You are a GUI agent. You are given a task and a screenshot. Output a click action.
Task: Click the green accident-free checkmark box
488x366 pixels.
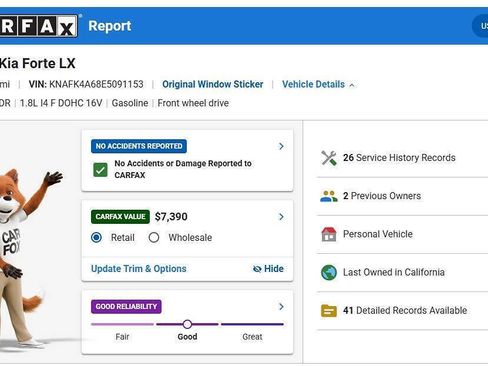click(x=100, y=170)
